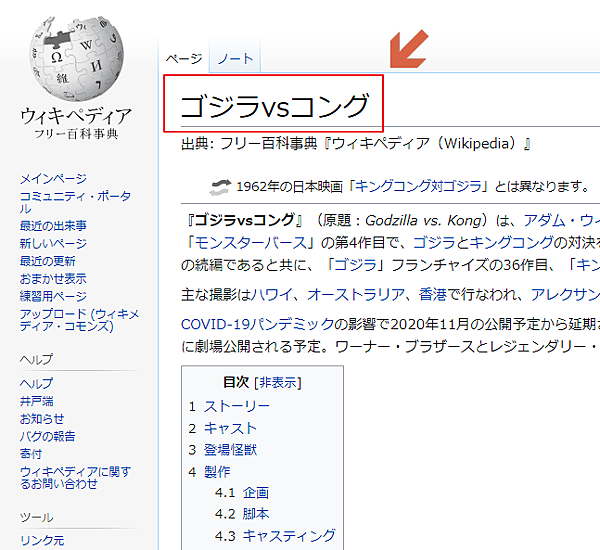Viewport: 600px width, 550px height.
Task: Open the ページ tab
Action: 184,59
